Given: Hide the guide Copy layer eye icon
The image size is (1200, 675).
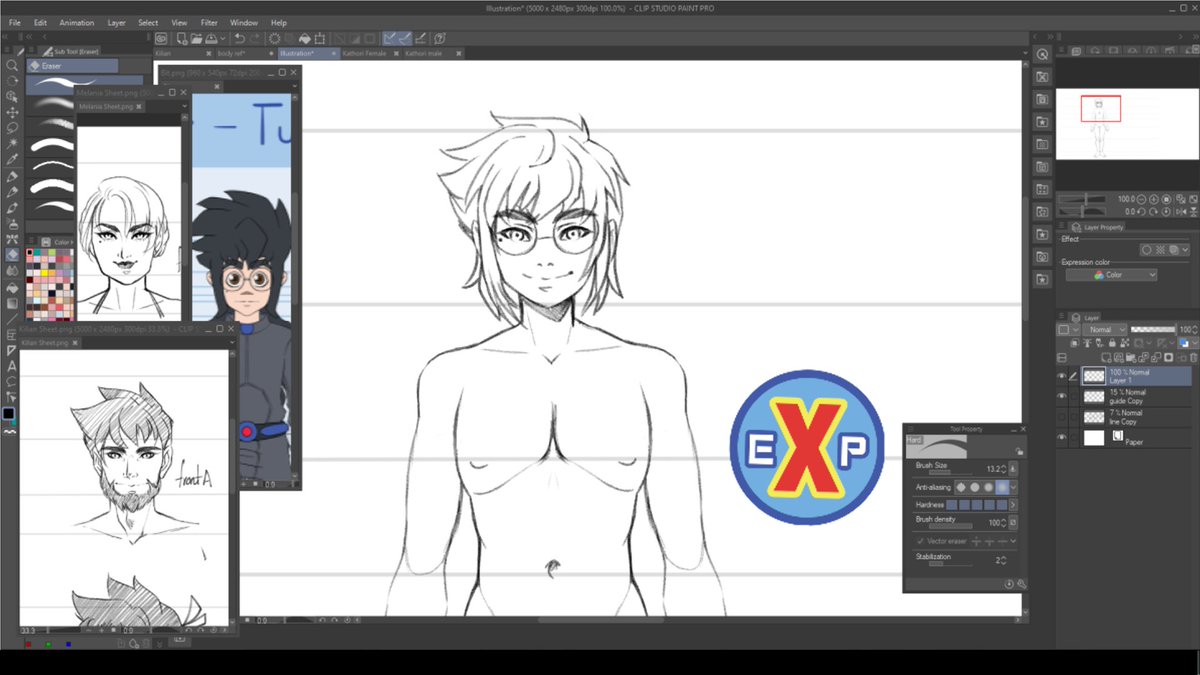Looking at the screenshot, I should click(1062, 396).
